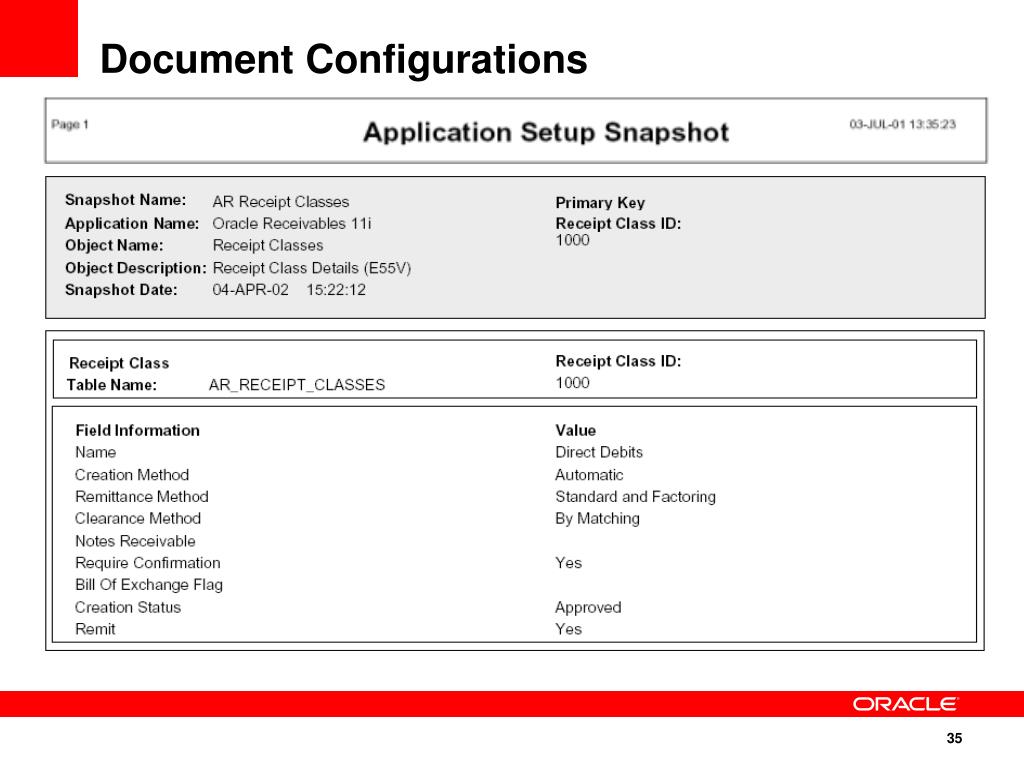Click the 'Remit' field label

click(x=95, y=630)
